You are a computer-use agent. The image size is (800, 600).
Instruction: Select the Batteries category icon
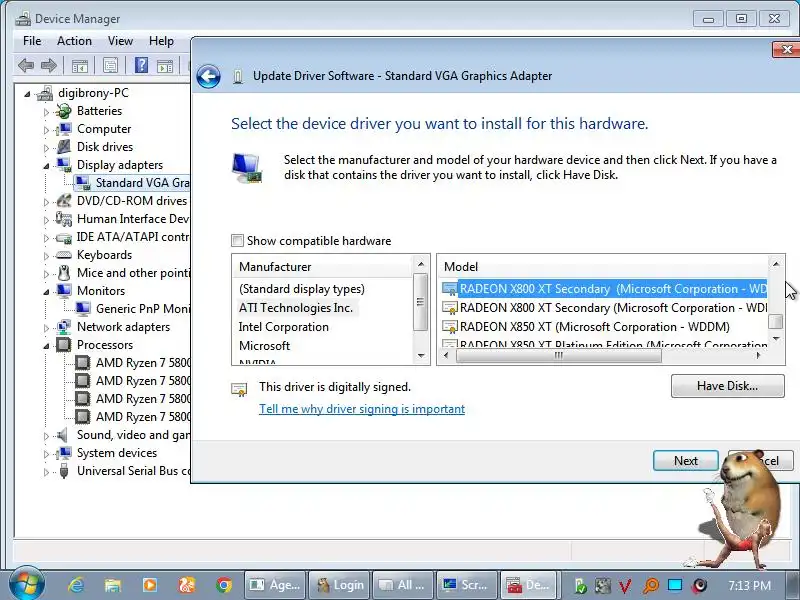click(x=64, y=111)
